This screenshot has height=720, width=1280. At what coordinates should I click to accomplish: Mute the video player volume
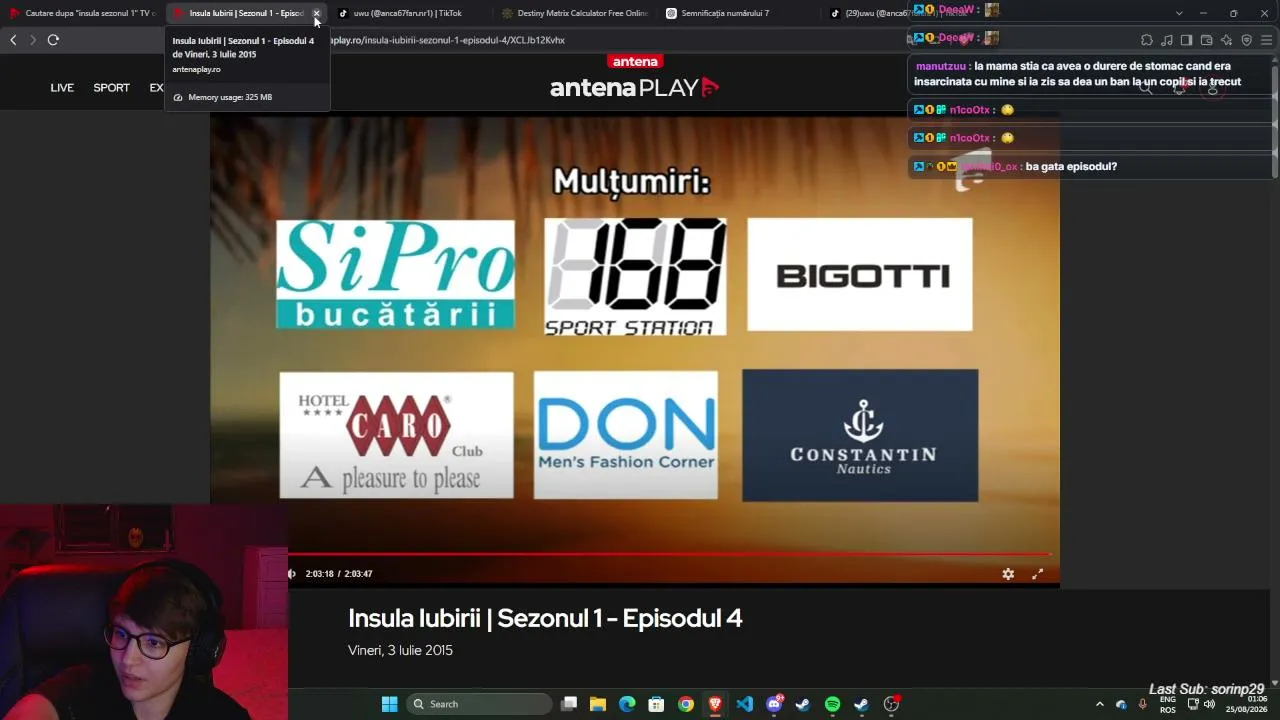pyautogui.click(x=292, y=574)
